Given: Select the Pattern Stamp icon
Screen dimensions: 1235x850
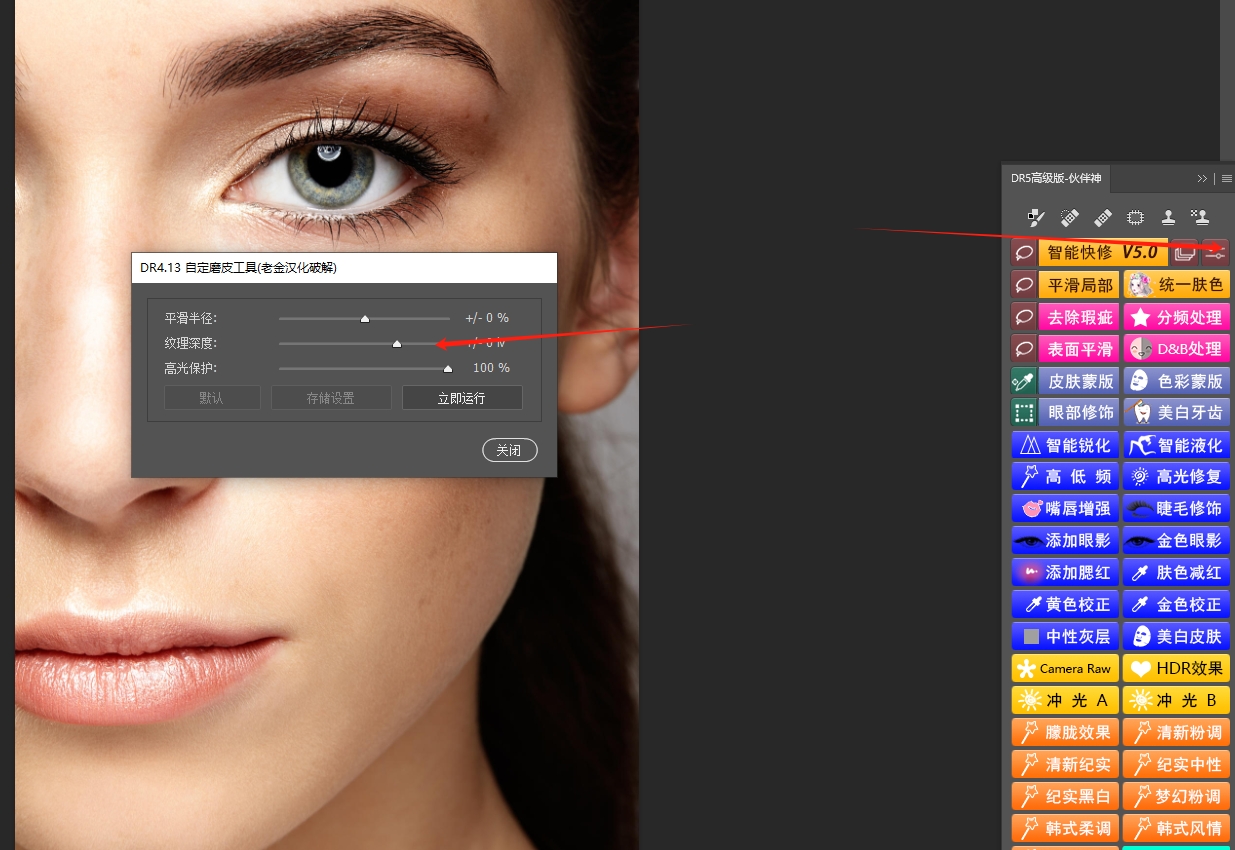Looking at the screenshot, I should click(x=1200, y=217).
